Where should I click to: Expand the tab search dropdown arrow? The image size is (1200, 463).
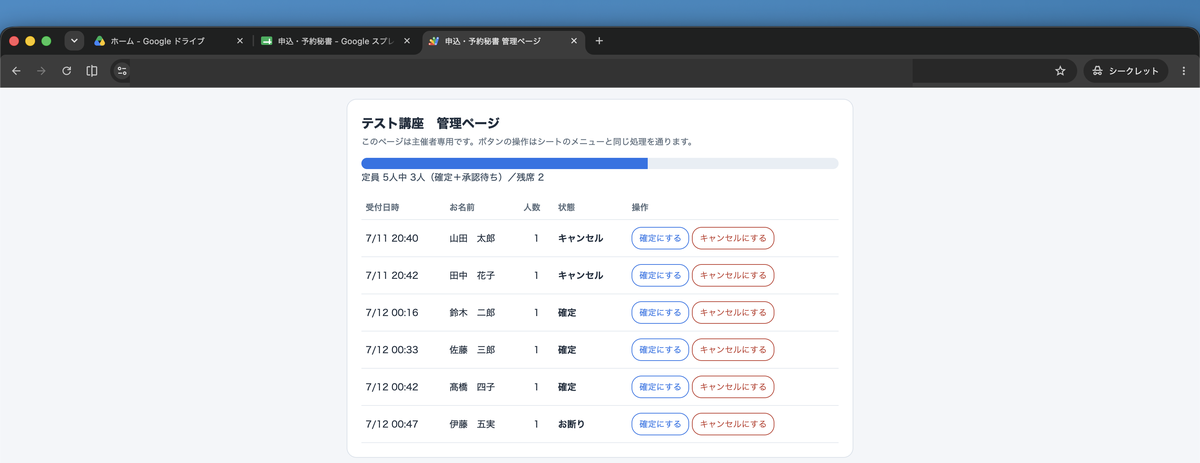(x=74, y=41)
